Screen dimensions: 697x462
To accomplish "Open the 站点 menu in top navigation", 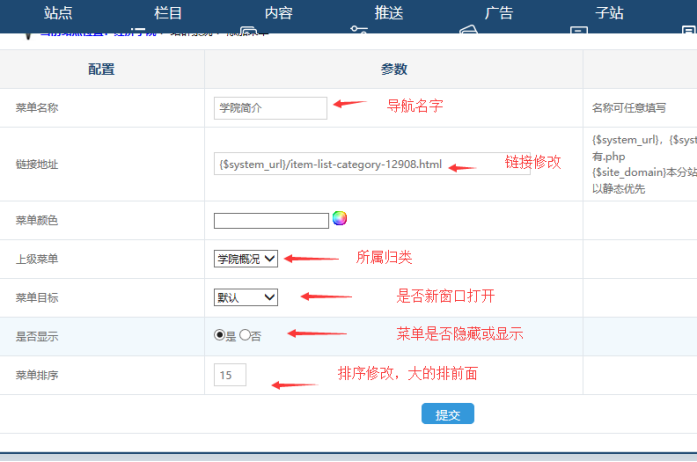I will tap(58, 13).
